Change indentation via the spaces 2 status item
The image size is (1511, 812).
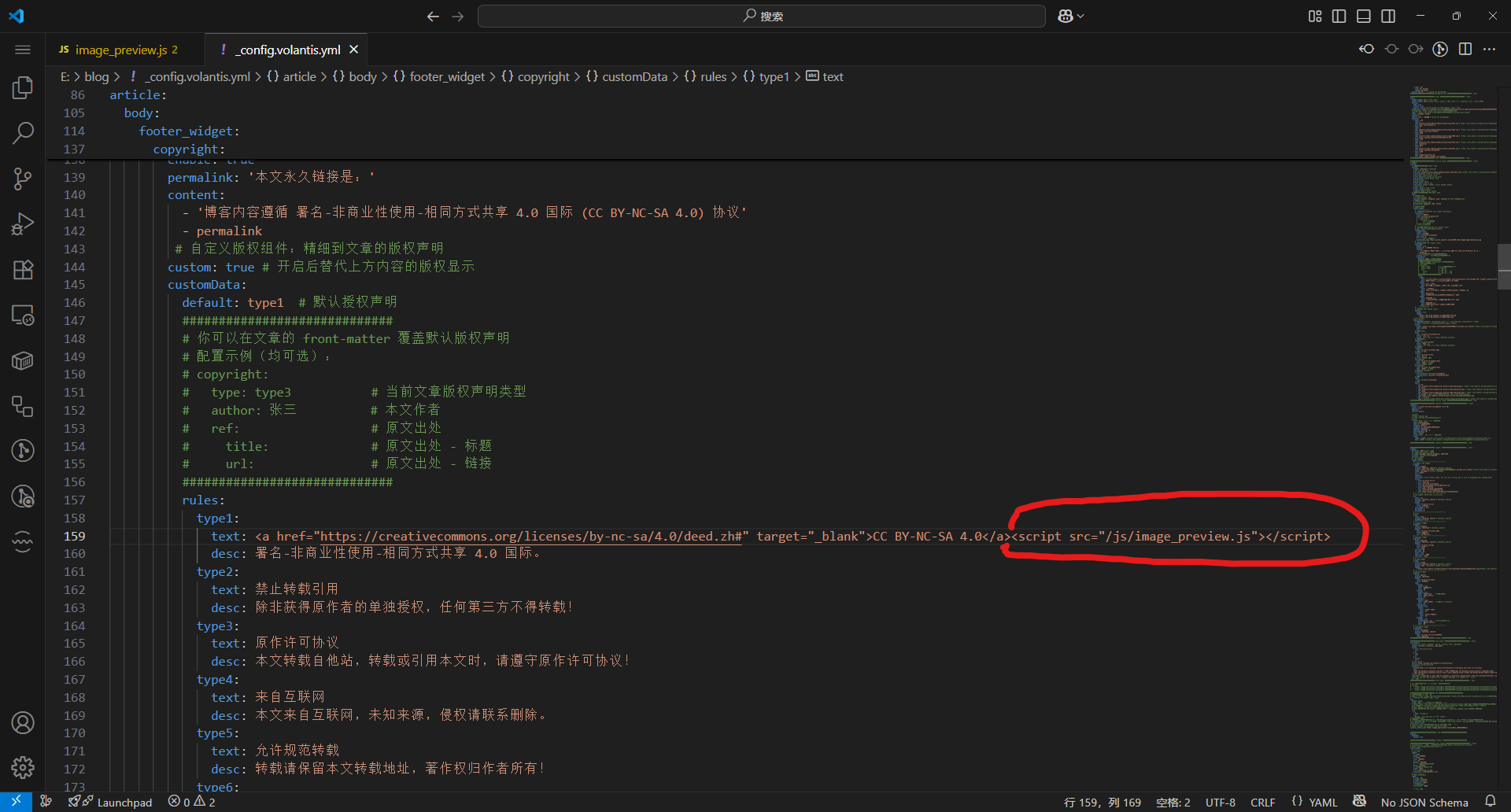tap(1173, 802)
